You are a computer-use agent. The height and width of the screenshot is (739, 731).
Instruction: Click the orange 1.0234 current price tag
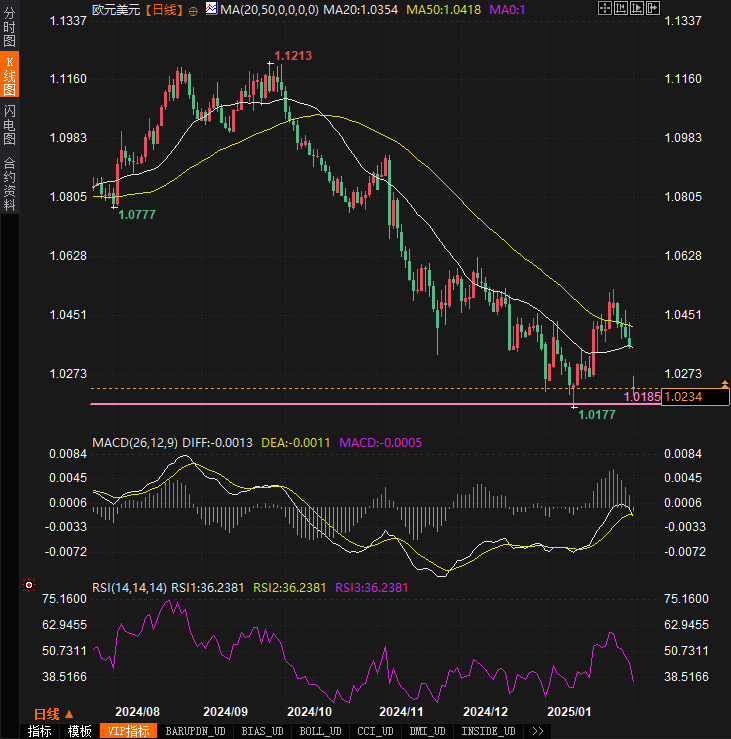pos(684,397)
